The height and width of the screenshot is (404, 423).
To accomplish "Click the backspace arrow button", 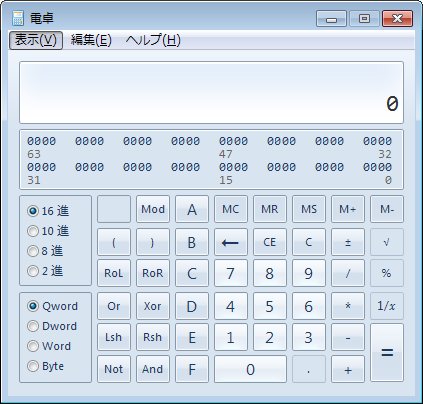I will tap(231, 242).
